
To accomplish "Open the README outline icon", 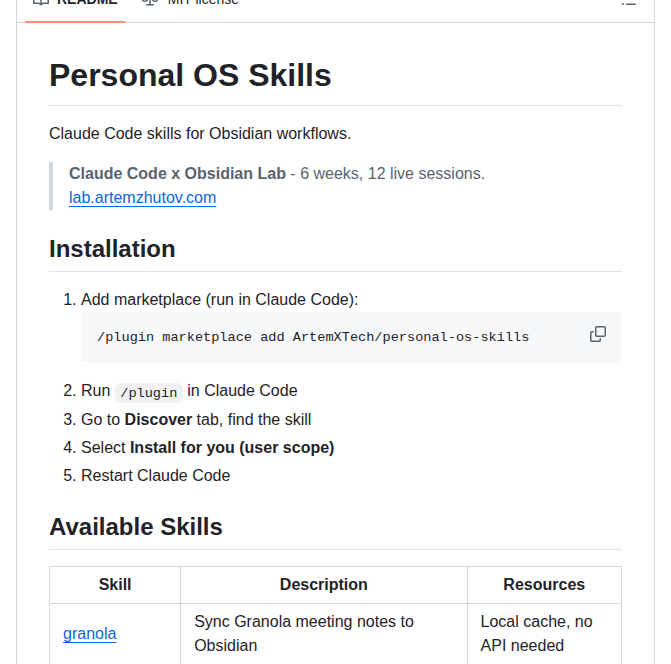I will [629, 3].
